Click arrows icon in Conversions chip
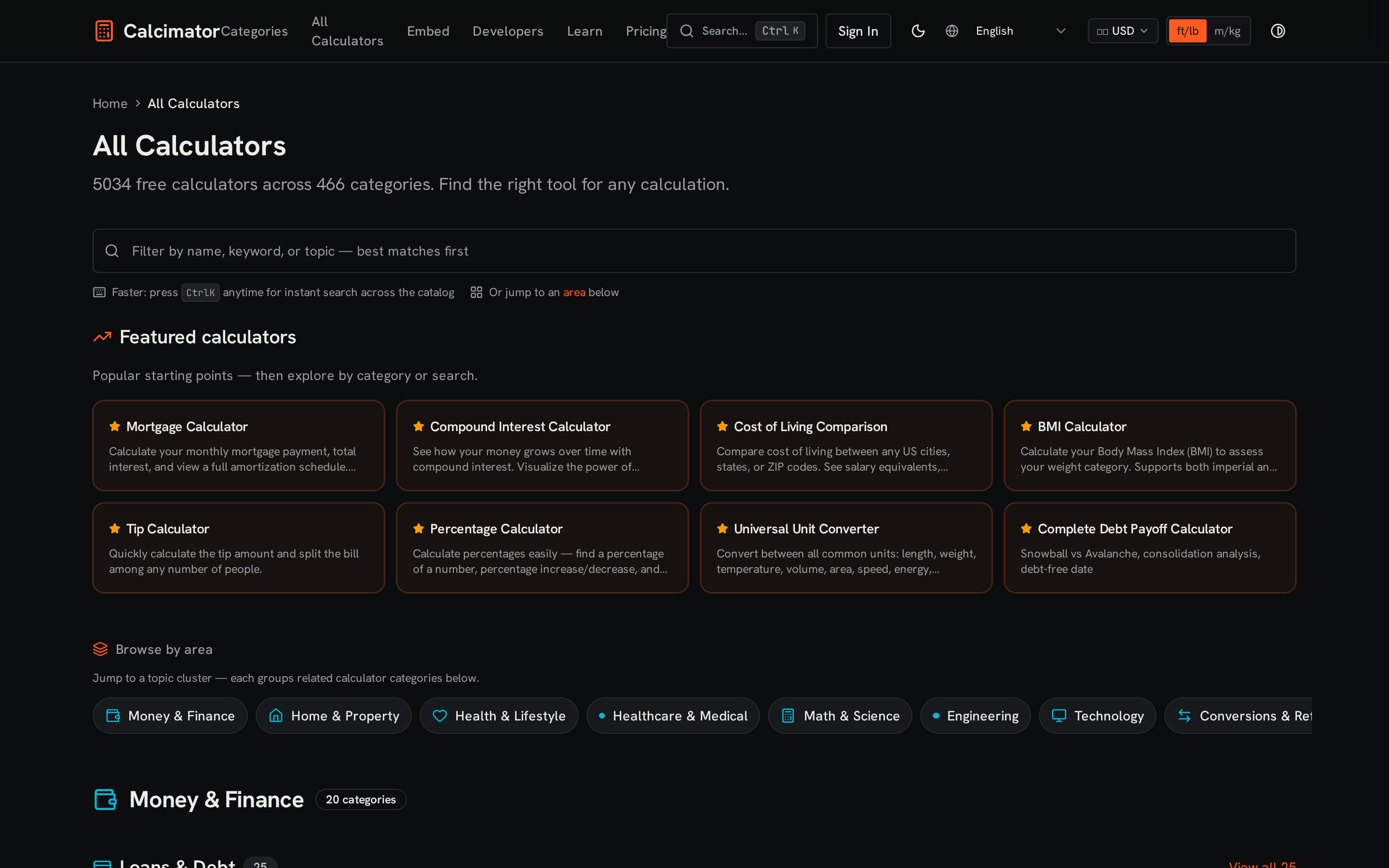1389x868 pixels. [1184, 716]
